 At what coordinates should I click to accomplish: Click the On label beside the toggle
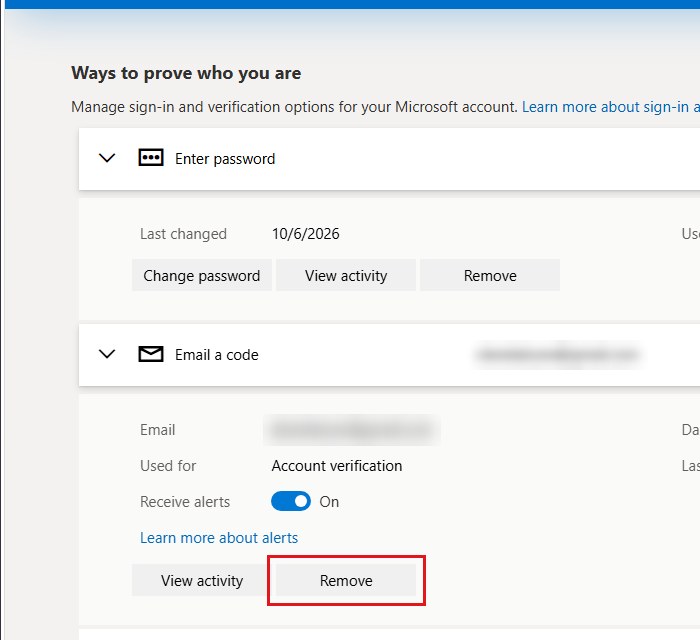tap(329, 502)
